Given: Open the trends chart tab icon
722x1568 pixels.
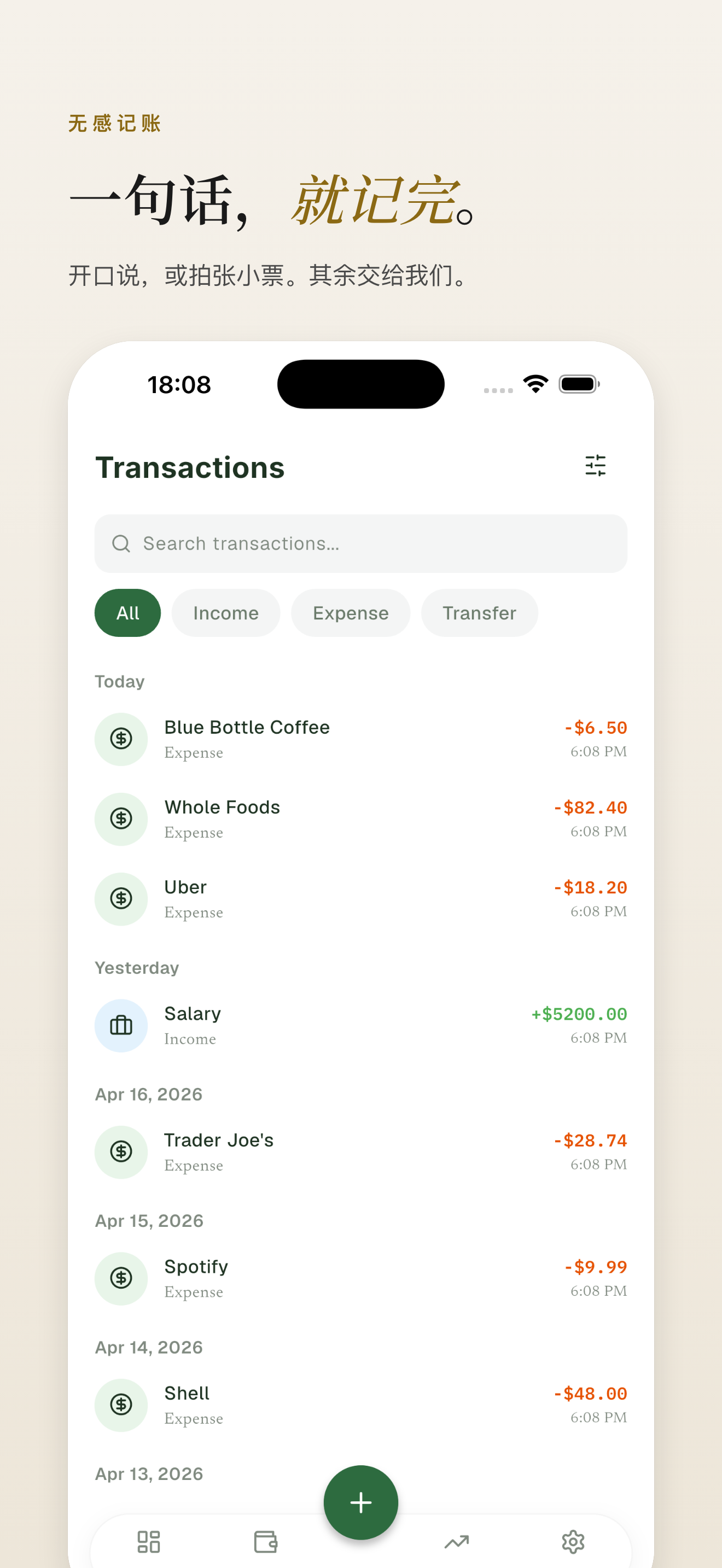Looking at the screenshot, I should (x=456, y=1542).
